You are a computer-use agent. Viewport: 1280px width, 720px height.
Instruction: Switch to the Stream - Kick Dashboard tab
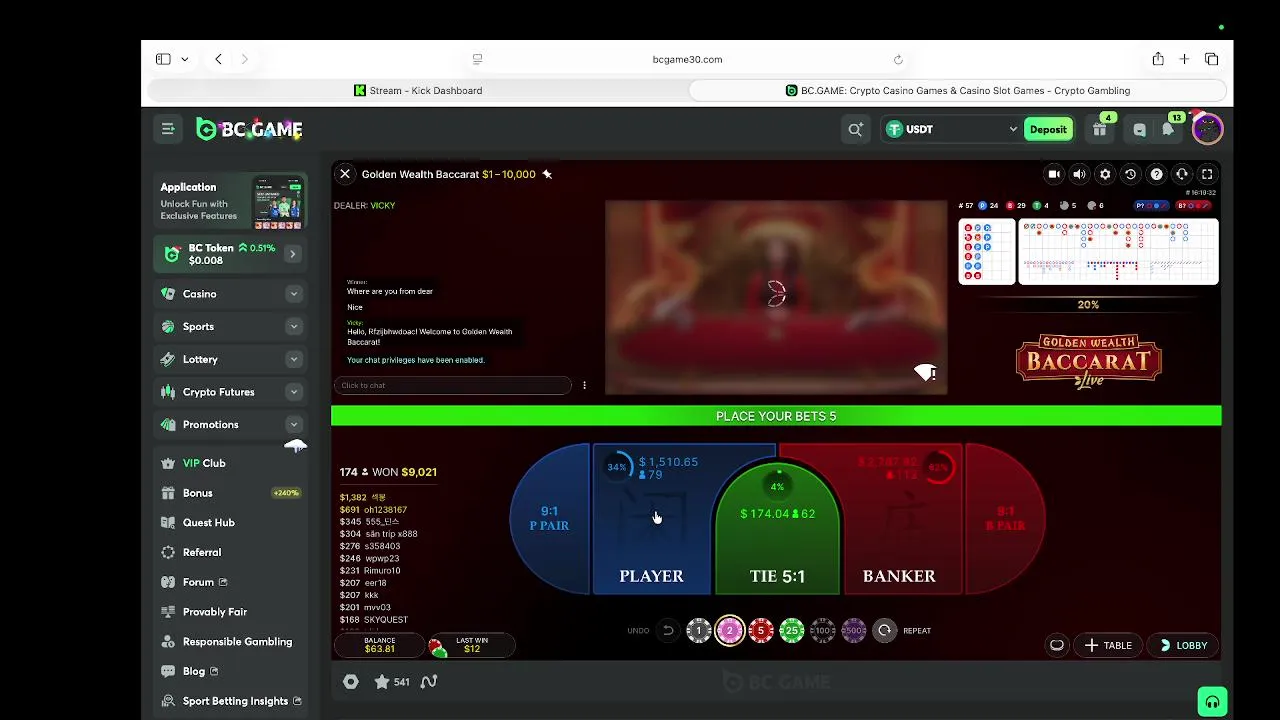(418, 90)
